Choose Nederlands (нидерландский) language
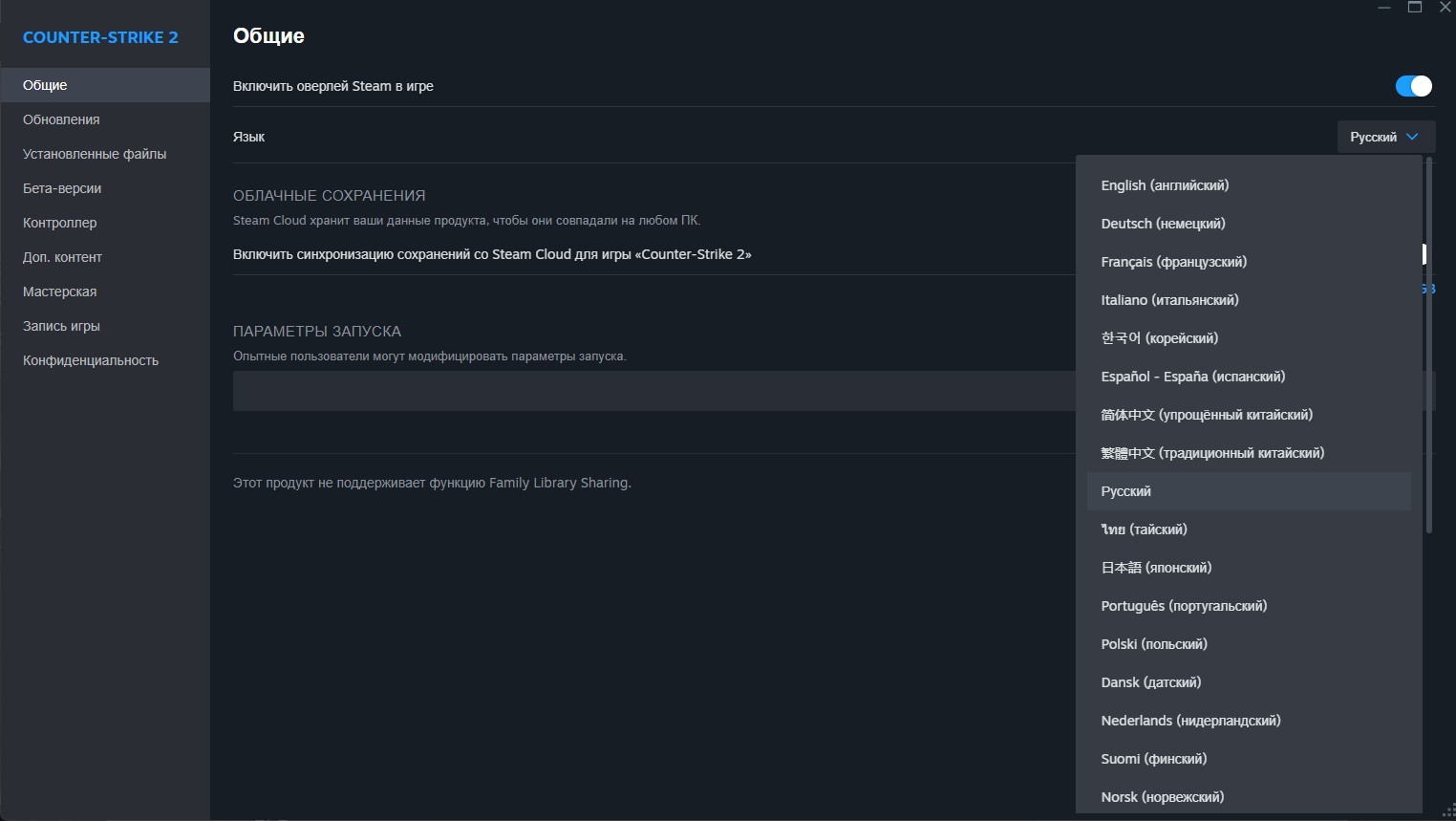 pyautogui.click(x=1190, y=721)
